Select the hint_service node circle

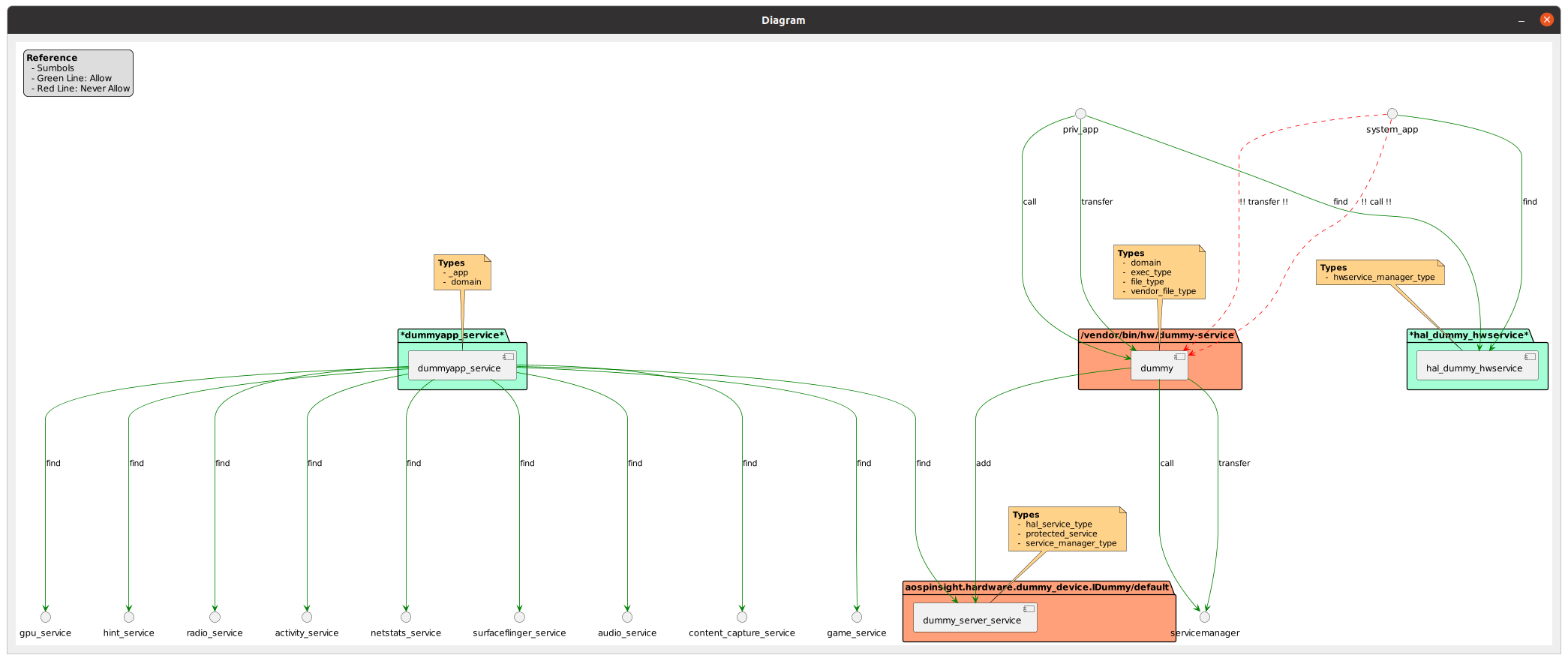pos(129,617)
